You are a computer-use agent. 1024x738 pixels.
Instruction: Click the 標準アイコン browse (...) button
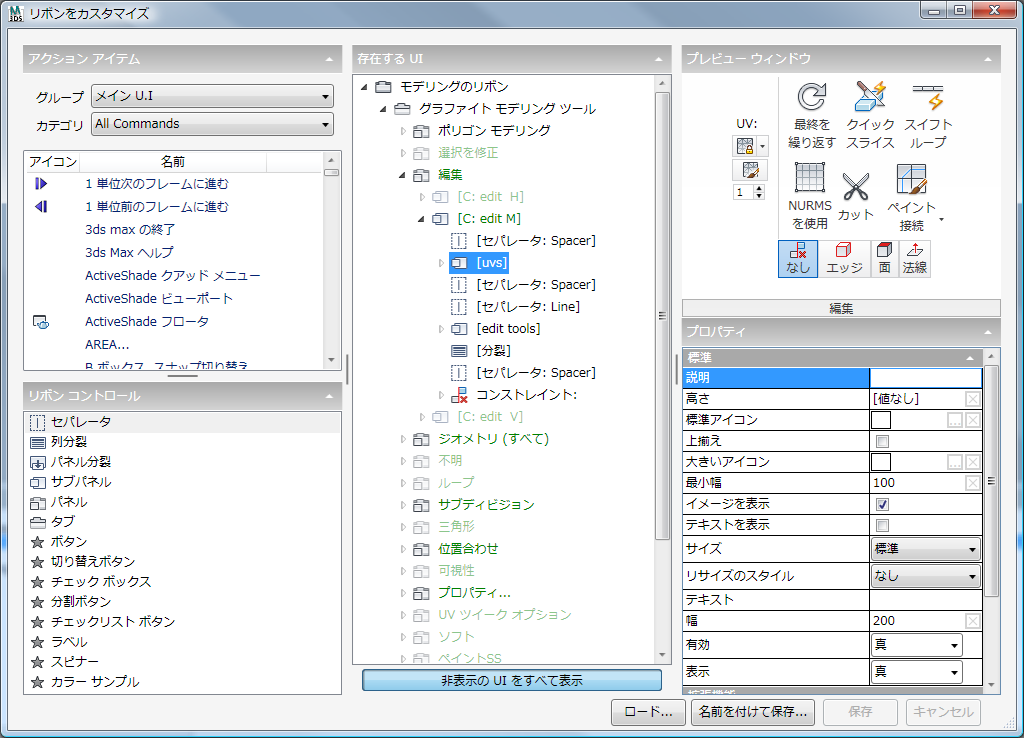tap(955, 420)
